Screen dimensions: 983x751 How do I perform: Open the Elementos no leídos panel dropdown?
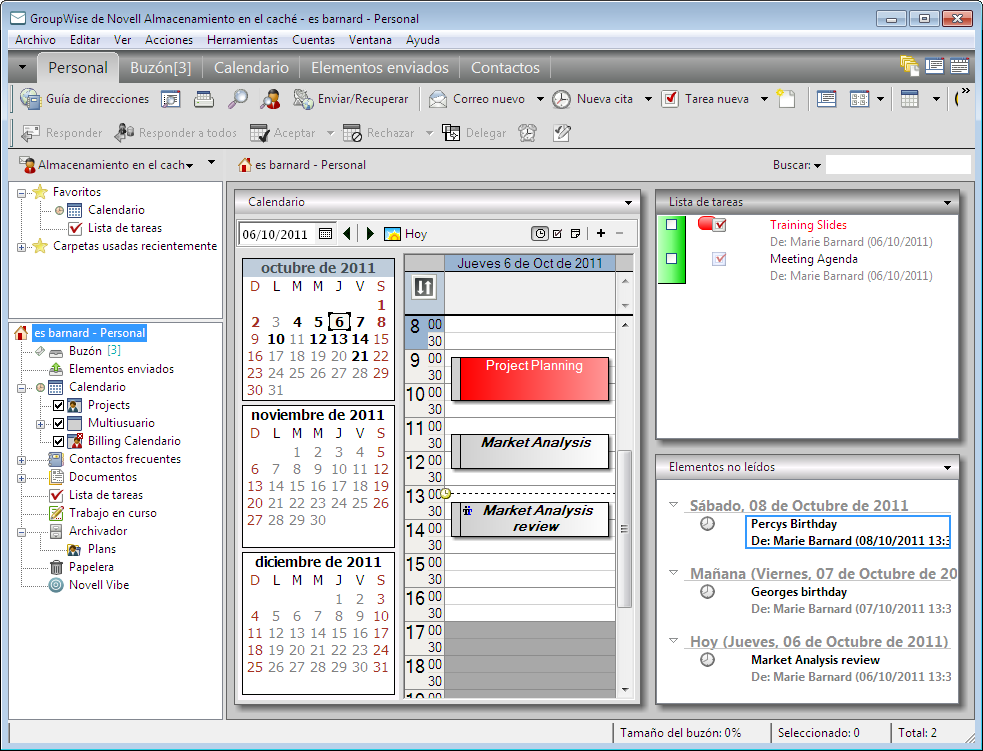pos(947,468)
